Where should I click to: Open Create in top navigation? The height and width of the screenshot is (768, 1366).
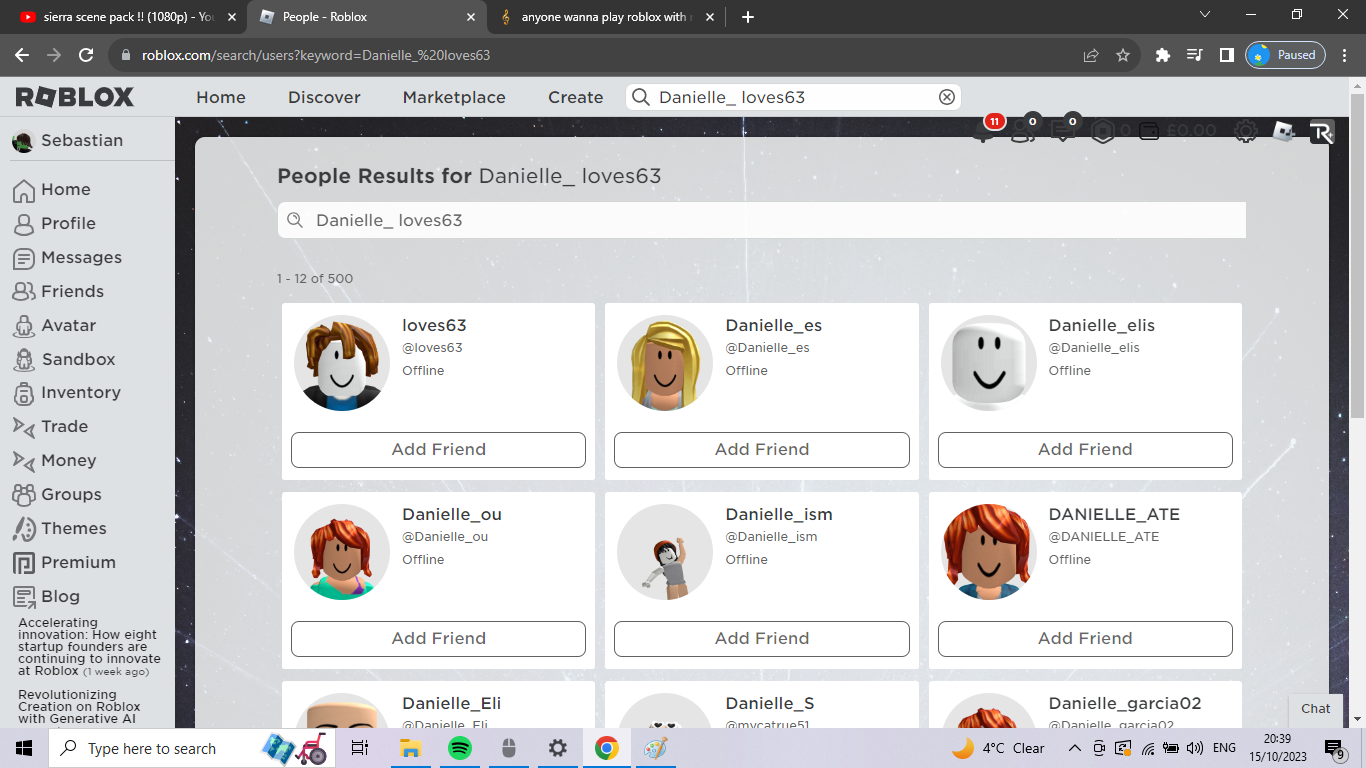575,97
